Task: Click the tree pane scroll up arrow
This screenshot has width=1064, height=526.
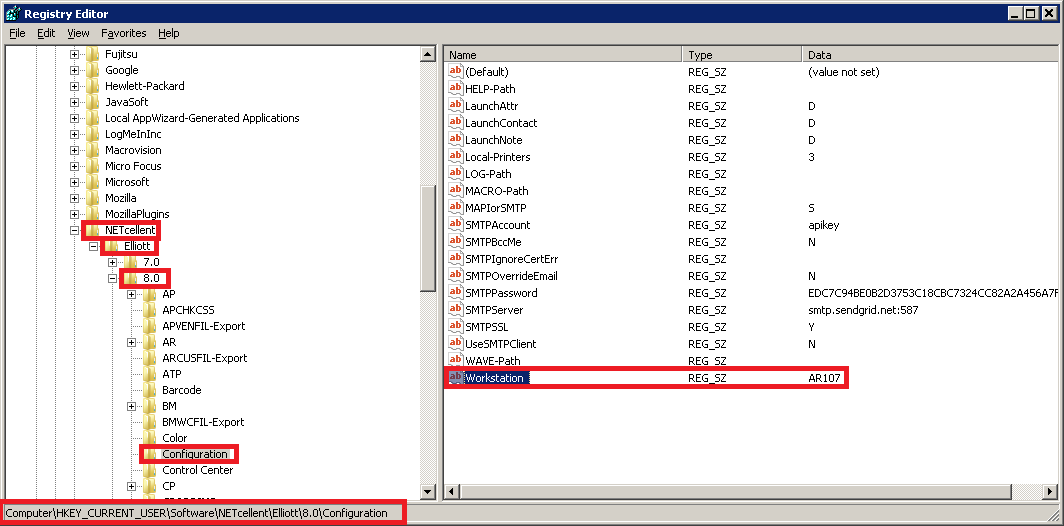Action: pos(428,54)
